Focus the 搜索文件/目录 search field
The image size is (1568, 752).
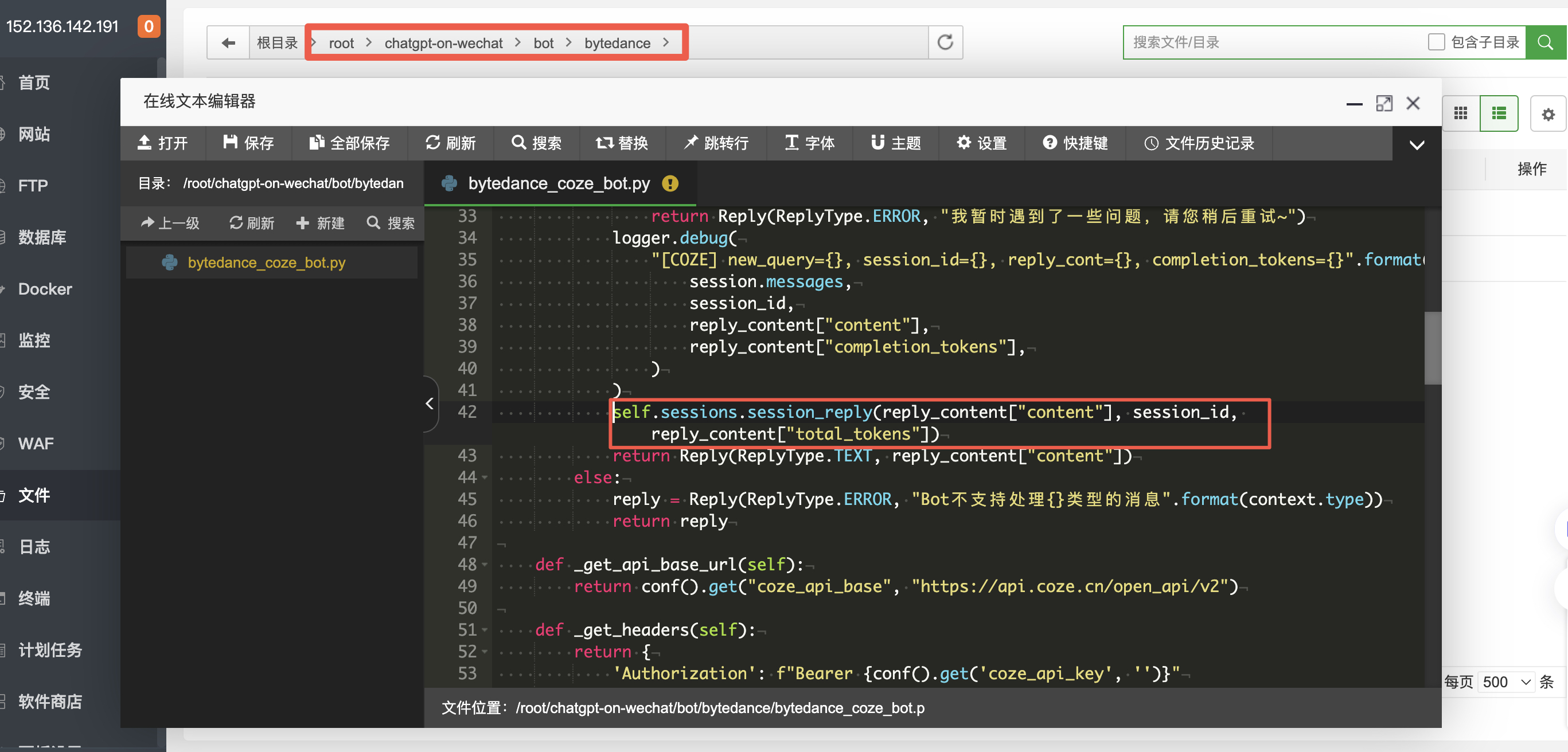(x=1272, y=42)
